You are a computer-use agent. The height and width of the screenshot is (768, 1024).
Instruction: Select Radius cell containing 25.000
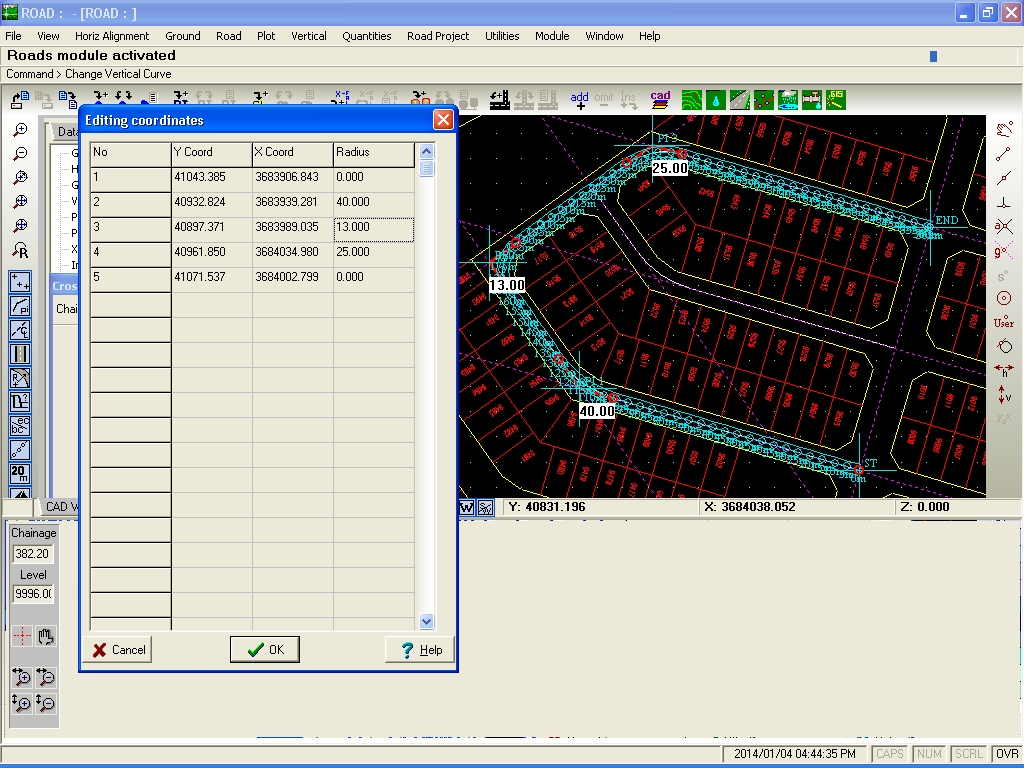click(x=374, y=252)
